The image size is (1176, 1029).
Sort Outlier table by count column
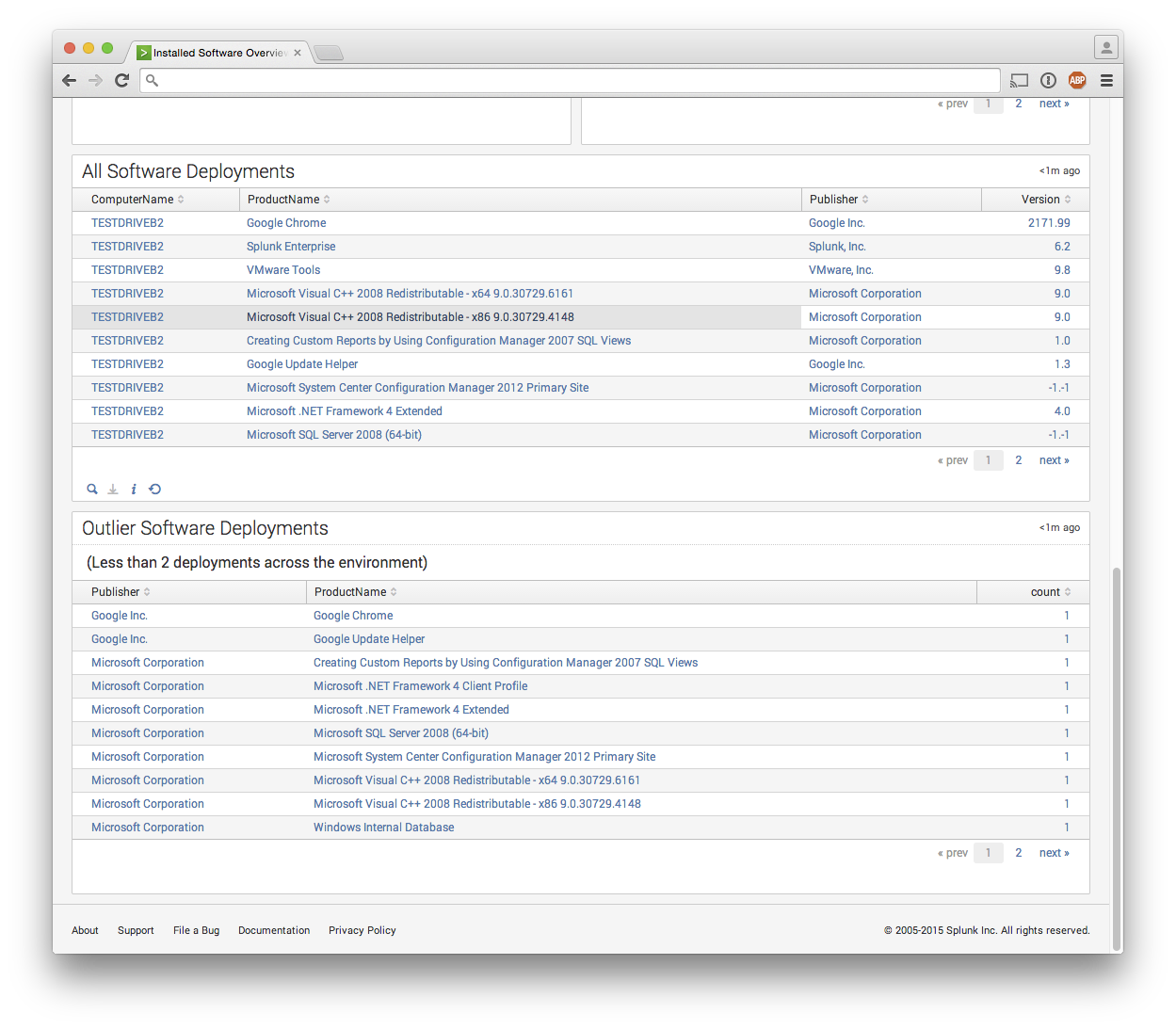tap(1051, 592)
